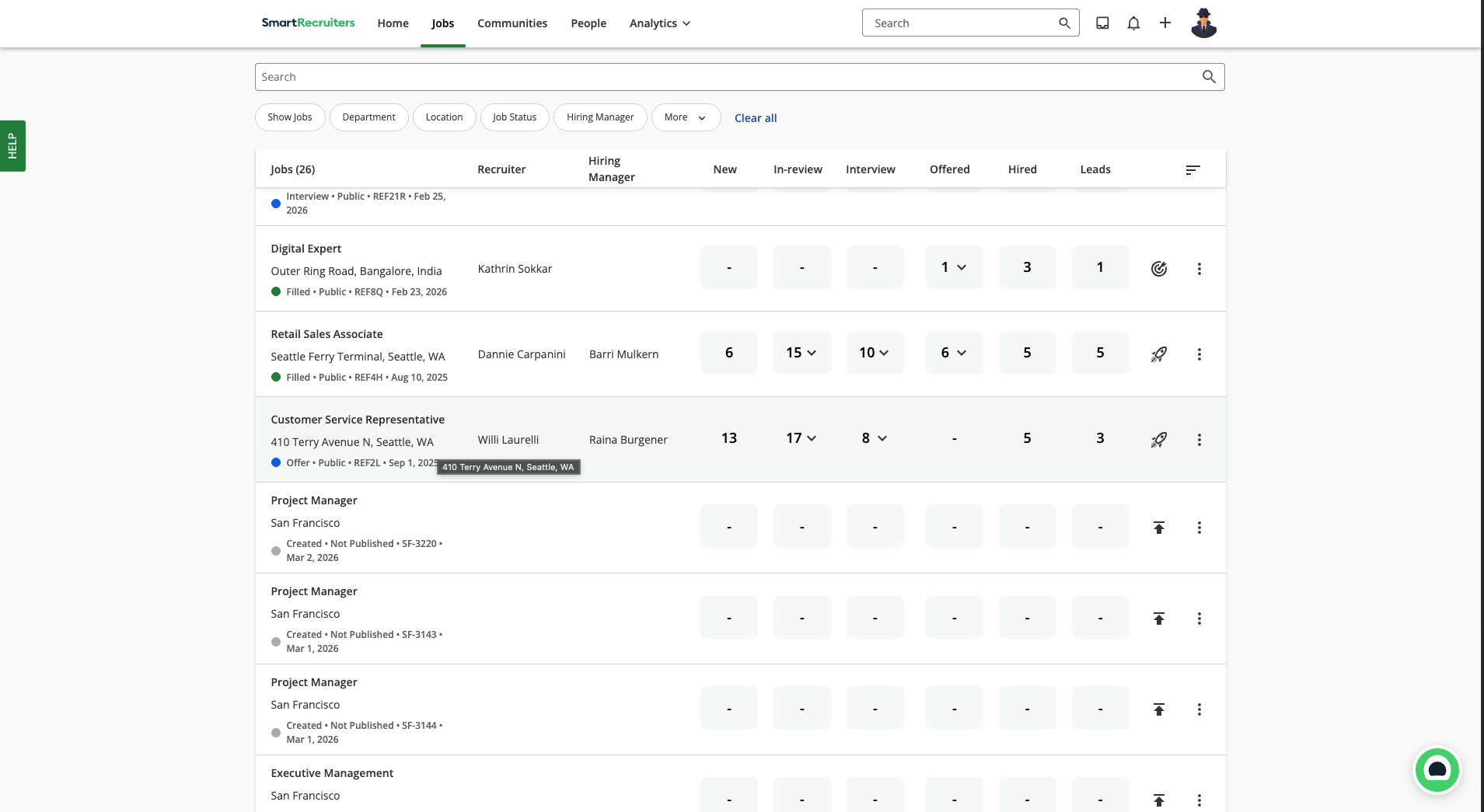This screenshot has height=812, width=1484.
Task: Click Hired count 5 for Retail Sales Associate
Action: (1027, 353)
